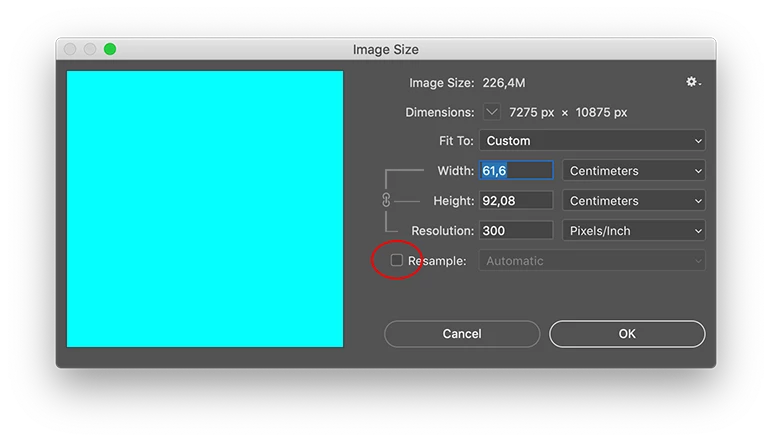Change Height units from Centimeters
The width and height of the screenshot is (772, 442).
pyautogui.click(x=634, y=201)
